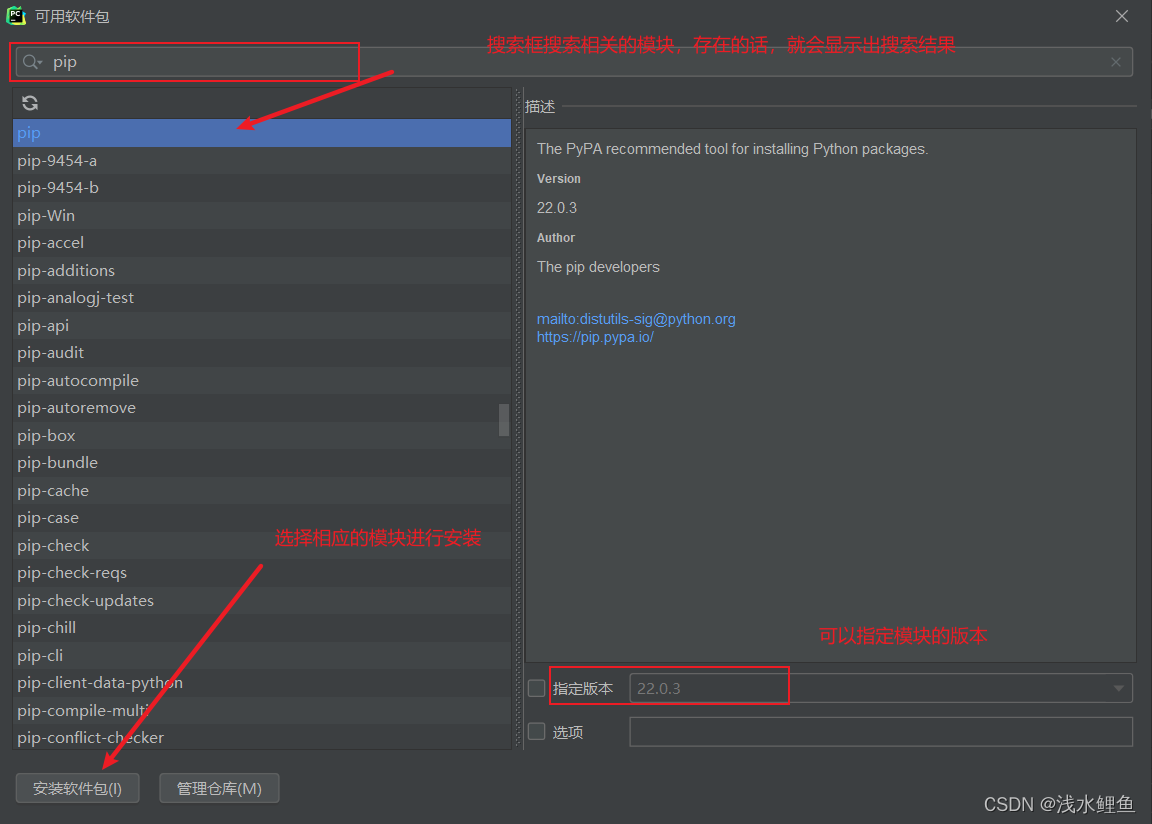The width and height of the screenshot is (1152, 824).
Task: Select the pip-Win package
Action: pos(262,215)
